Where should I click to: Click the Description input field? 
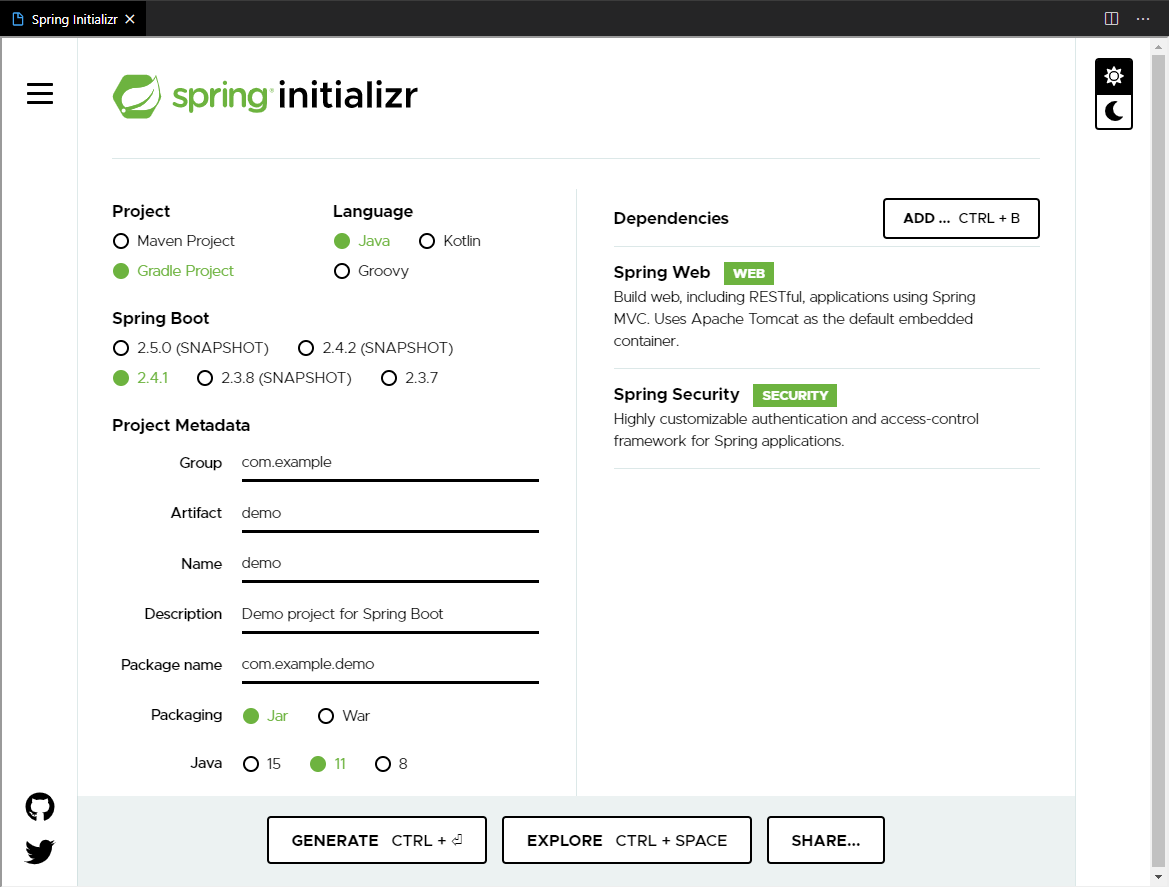click(390, 615)
